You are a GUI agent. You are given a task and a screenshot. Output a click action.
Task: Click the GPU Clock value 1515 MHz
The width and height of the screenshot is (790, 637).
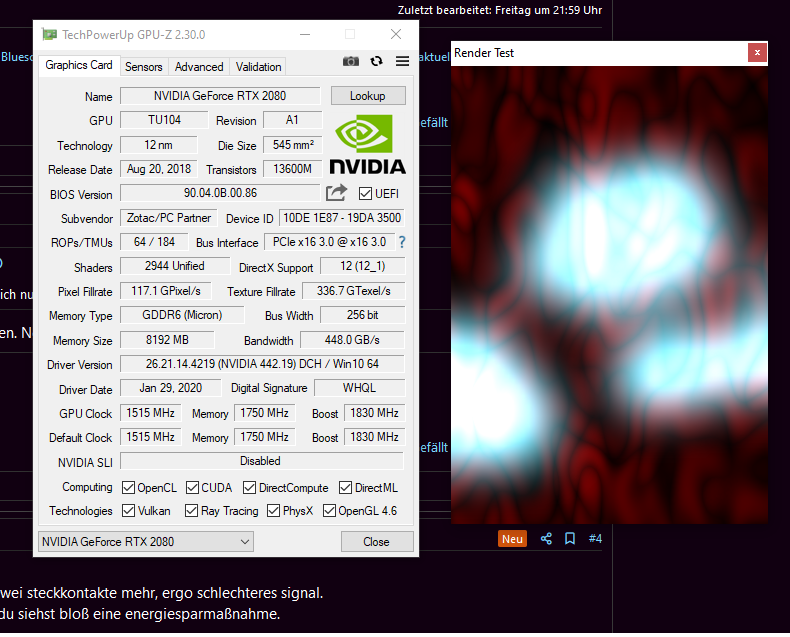(151, 413)
